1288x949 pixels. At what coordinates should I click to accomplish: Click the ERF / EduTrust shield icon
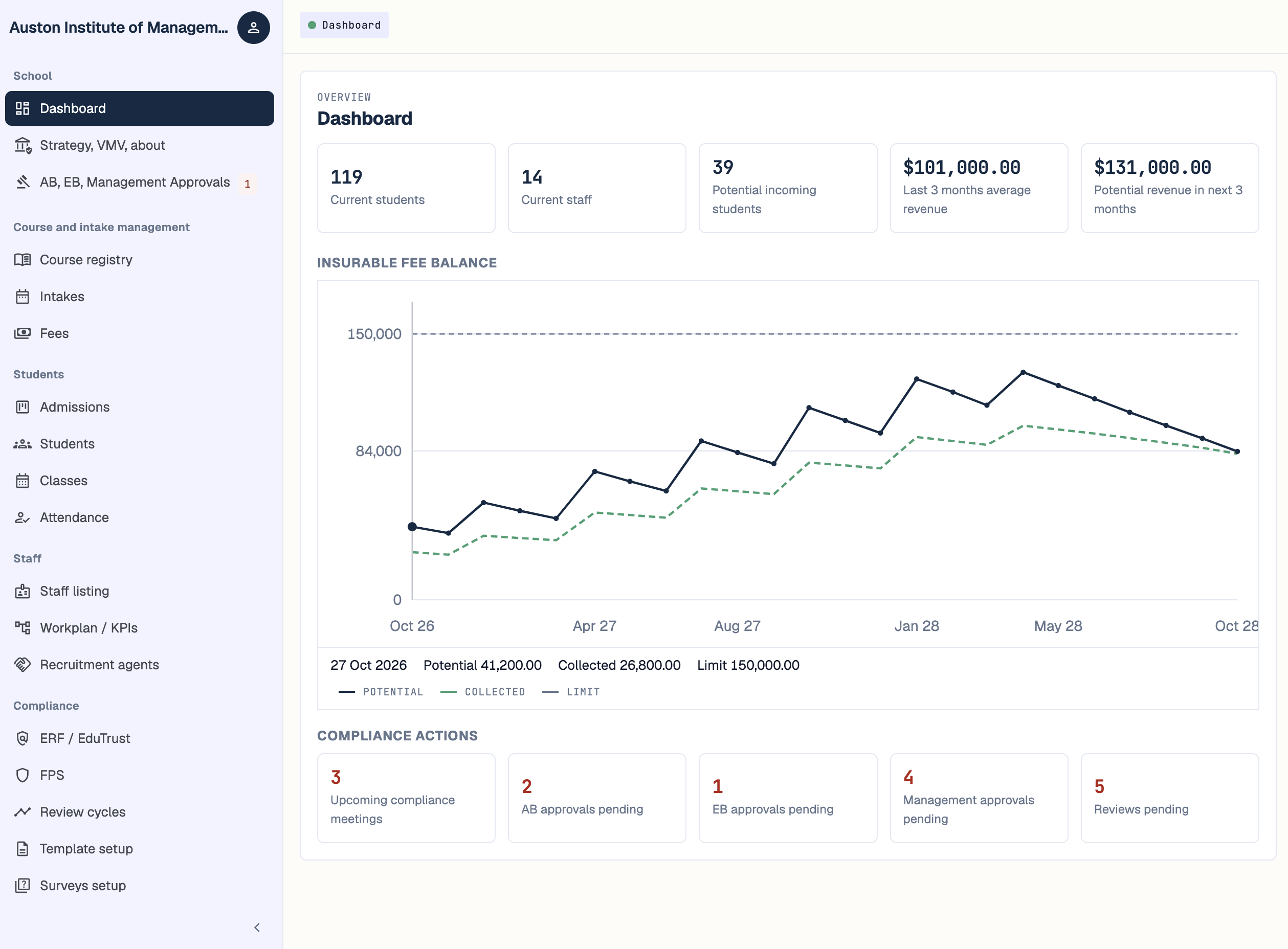point(23,738)
